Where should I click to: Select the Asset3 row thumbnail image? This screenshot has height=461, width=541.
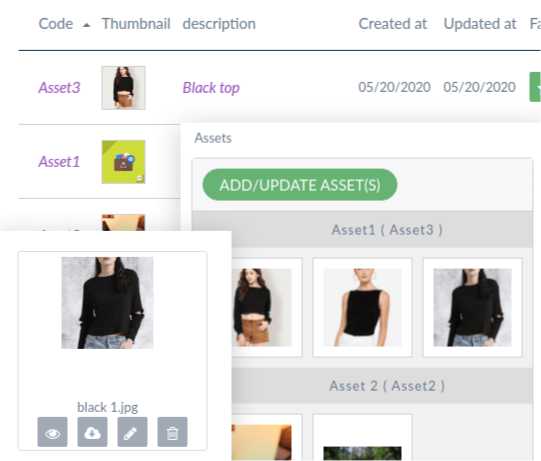click(x=124, y=88)
